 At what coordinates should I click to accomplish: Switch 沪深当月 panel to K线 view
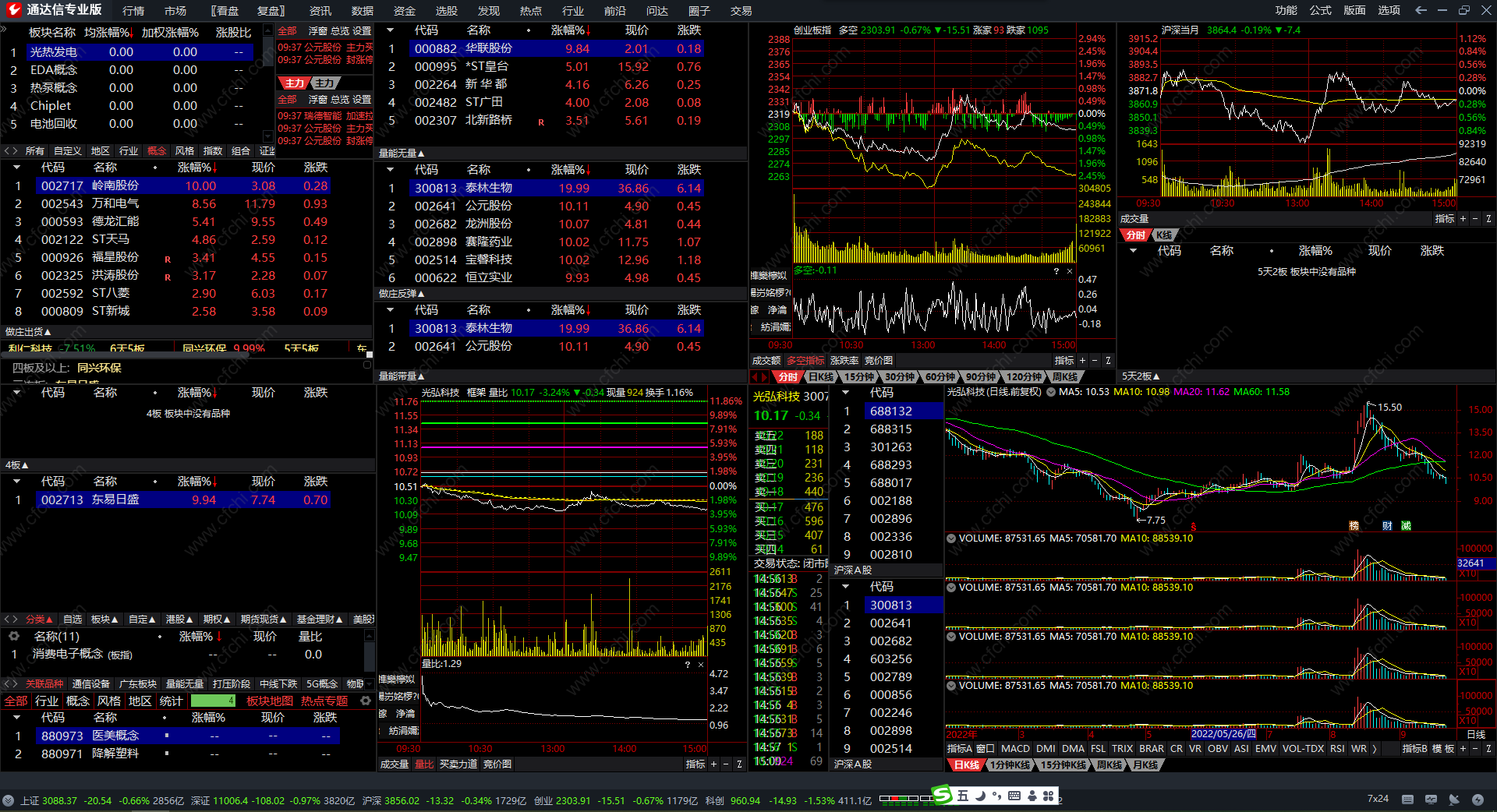tap(1164, 235)
